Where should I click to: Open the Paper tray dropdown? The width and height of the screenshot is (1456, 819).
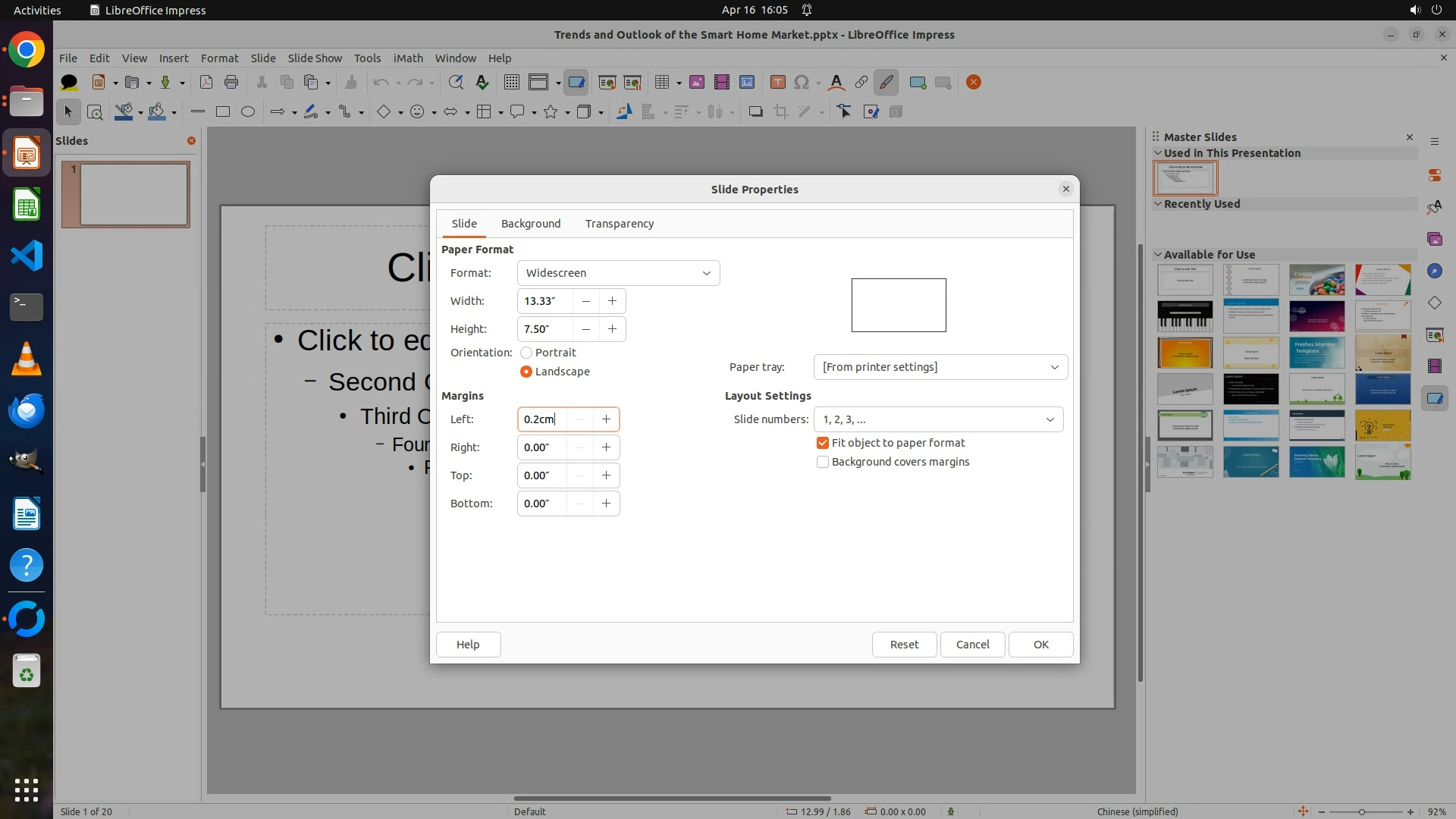[x=940, y=367]
